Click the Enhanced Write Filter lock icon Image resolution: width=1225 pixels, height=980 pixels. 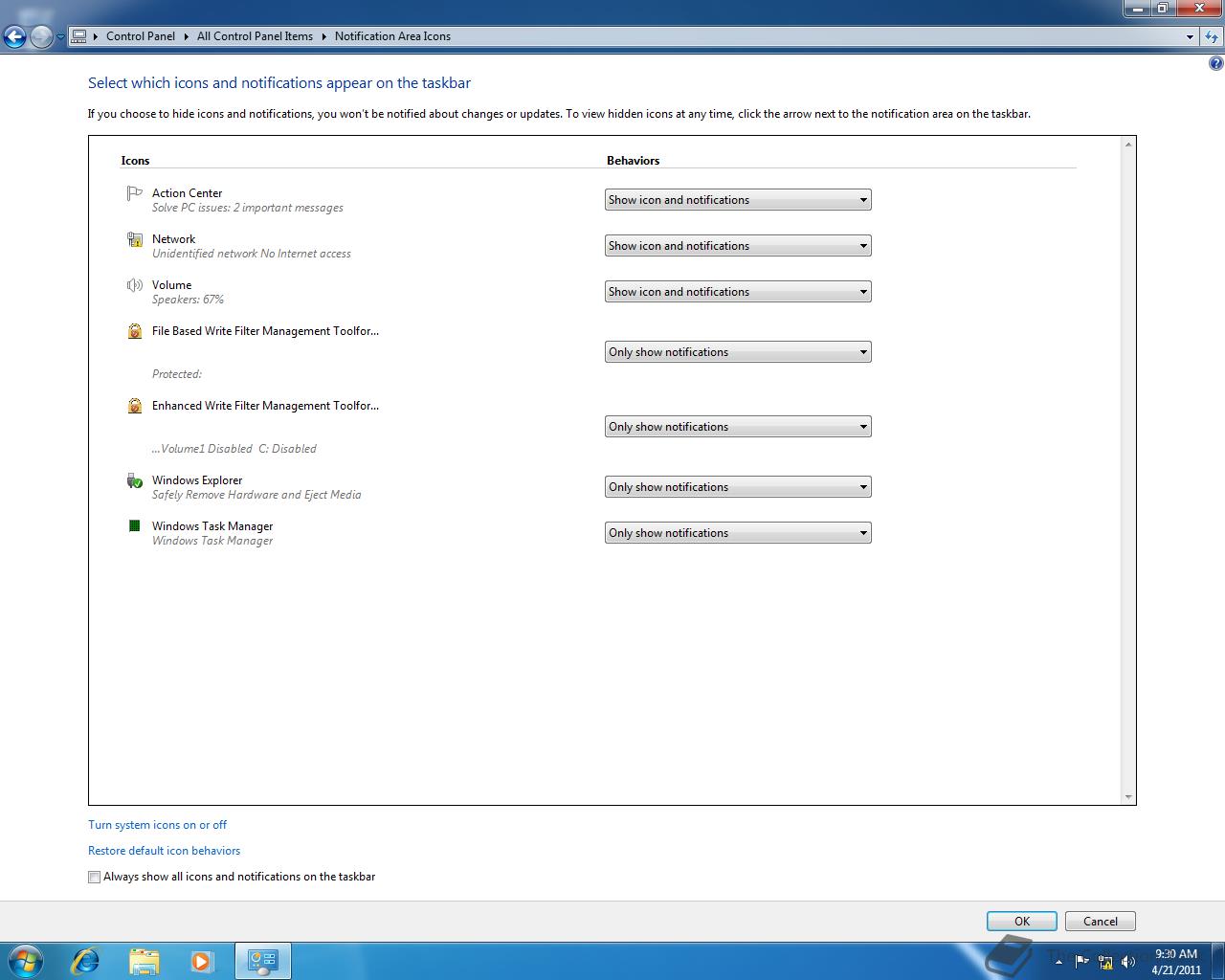pyautogui.click(x=135, y=406)
